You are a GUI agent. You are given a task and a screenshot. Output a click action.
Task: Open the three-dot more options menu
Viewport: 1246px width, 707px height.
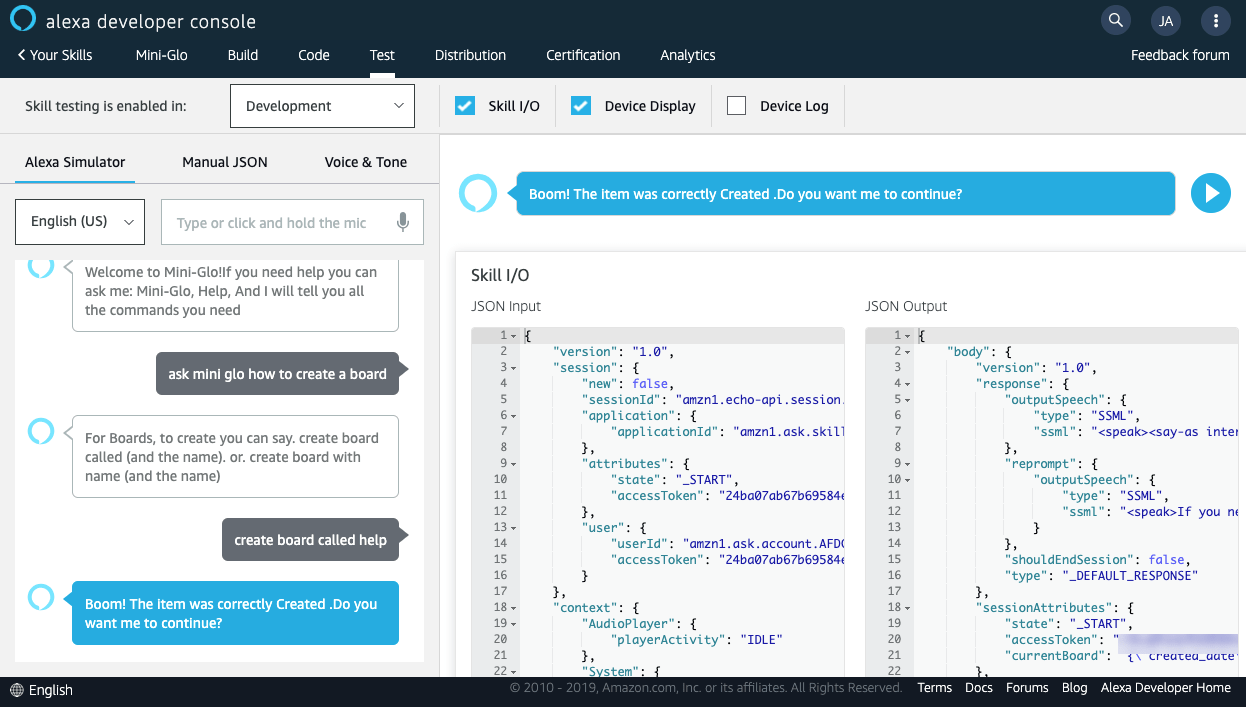point(1215,20)
